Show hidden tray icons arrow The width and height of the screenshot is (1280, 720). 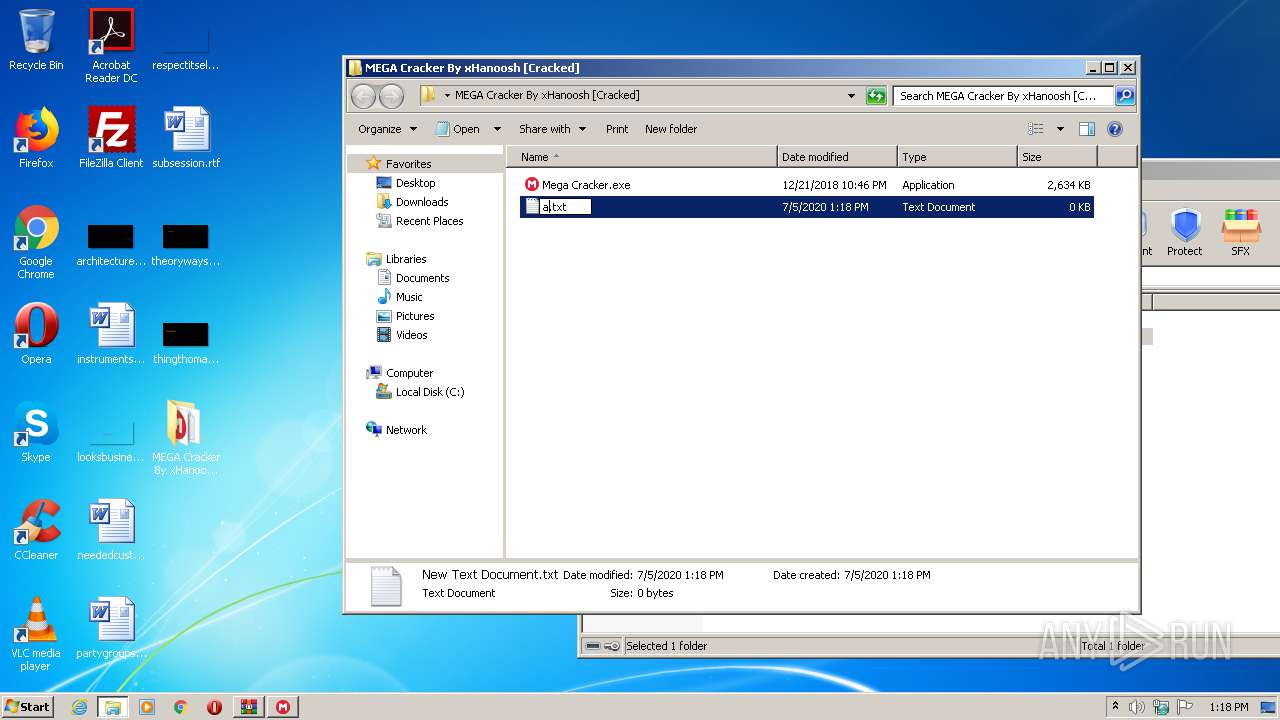[1115, 707]
